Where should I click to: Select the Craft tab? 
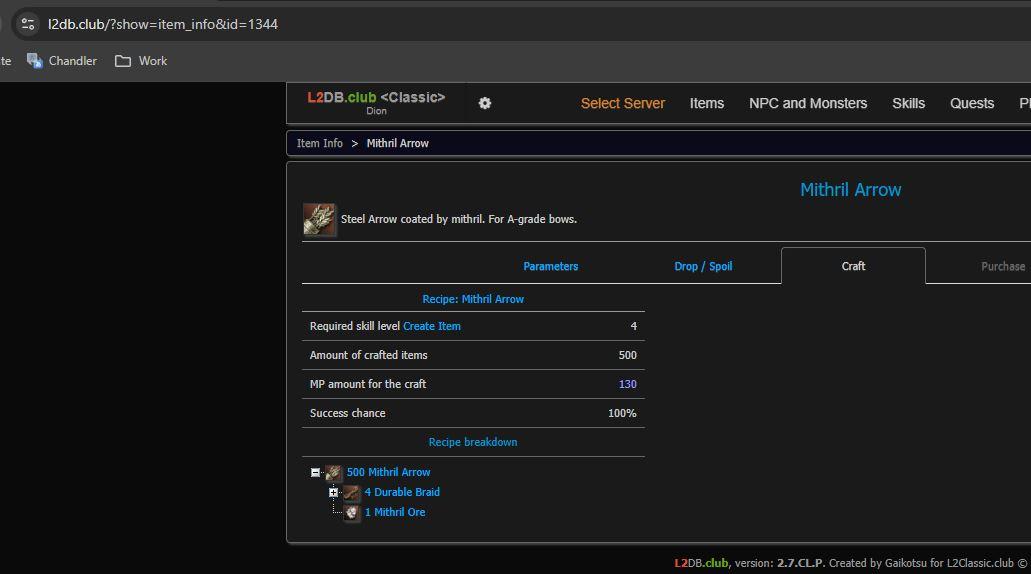853,266
